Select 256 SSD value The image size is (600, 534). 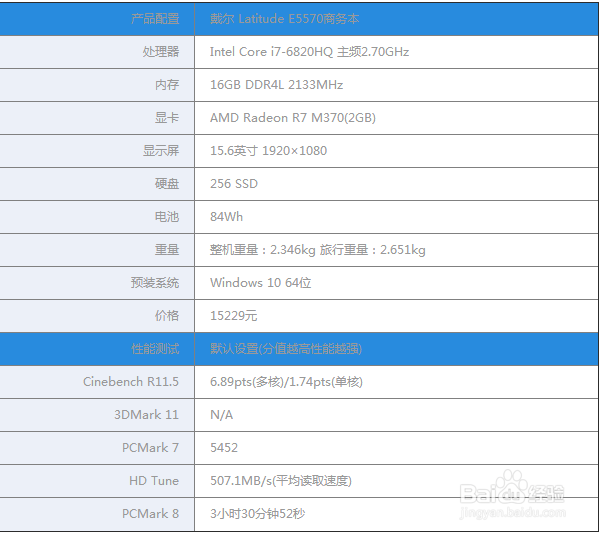[x=234, y=184]
